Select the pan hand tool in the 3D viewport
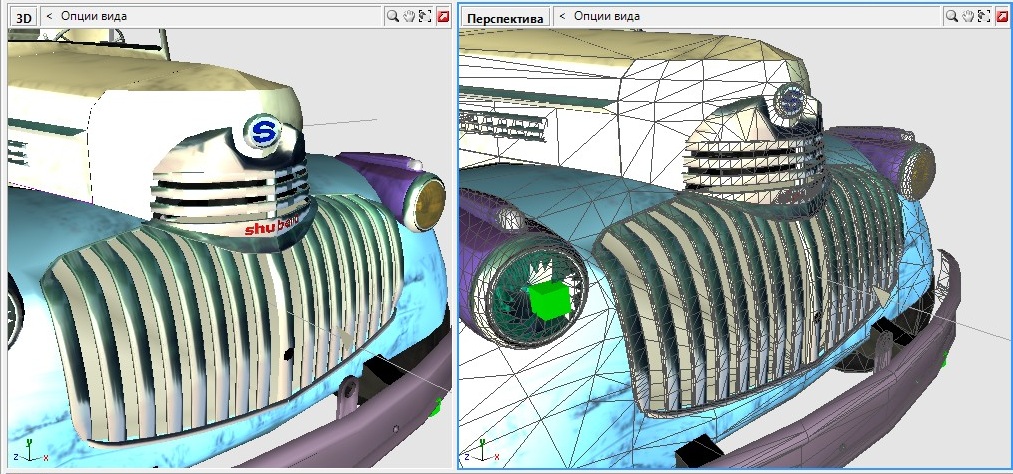Screen dimensions: 1013x474 coord(409,16)
